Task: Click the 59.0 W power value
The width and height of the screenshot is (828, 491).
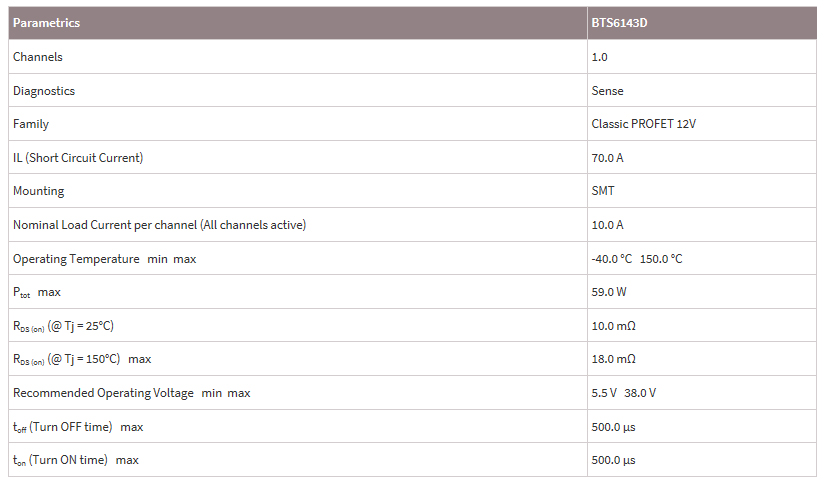Action: coord(609,292)
